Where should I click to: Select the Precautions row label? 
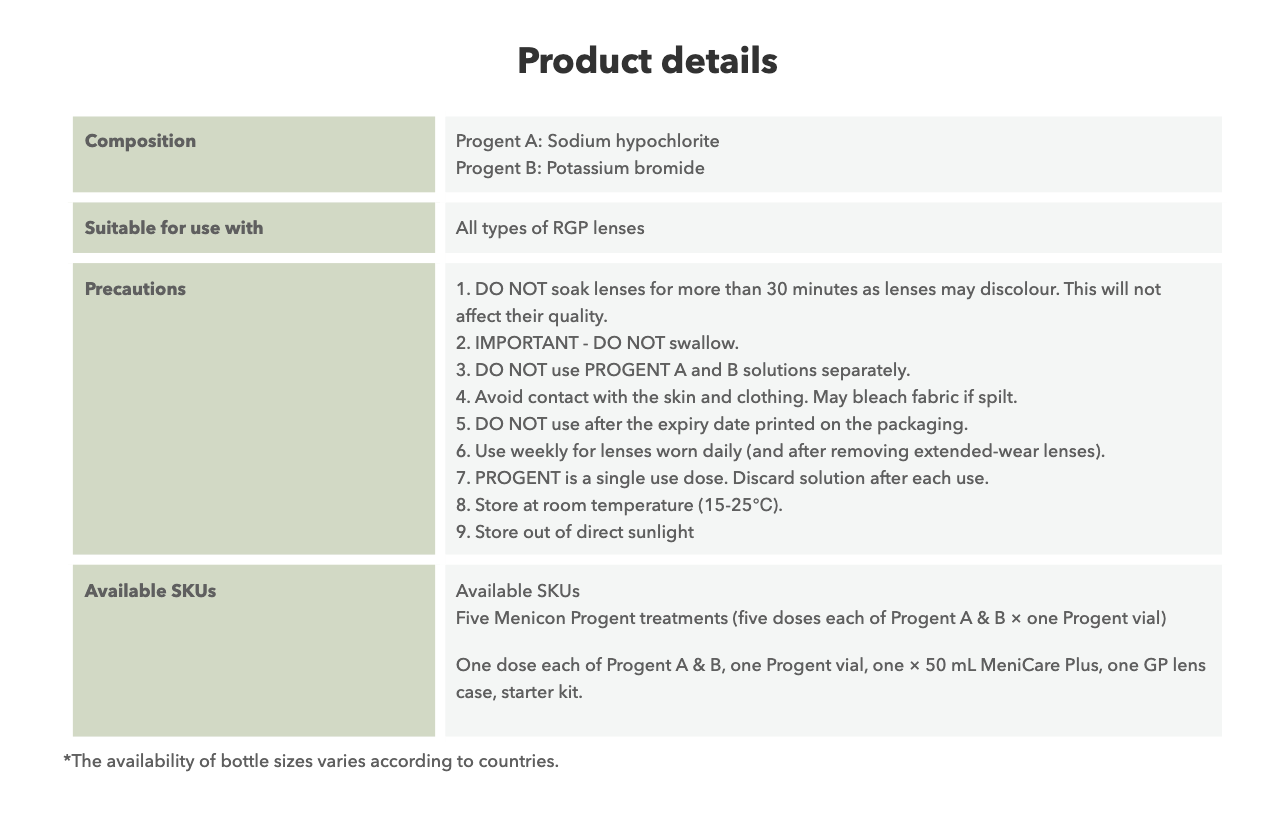[x=135, y=289]
